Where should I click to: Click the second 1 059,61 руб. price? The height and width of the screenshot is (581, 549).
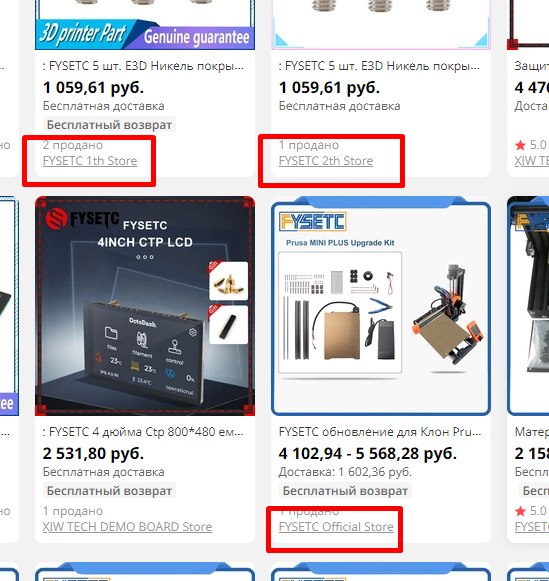(x=329, y=88)
